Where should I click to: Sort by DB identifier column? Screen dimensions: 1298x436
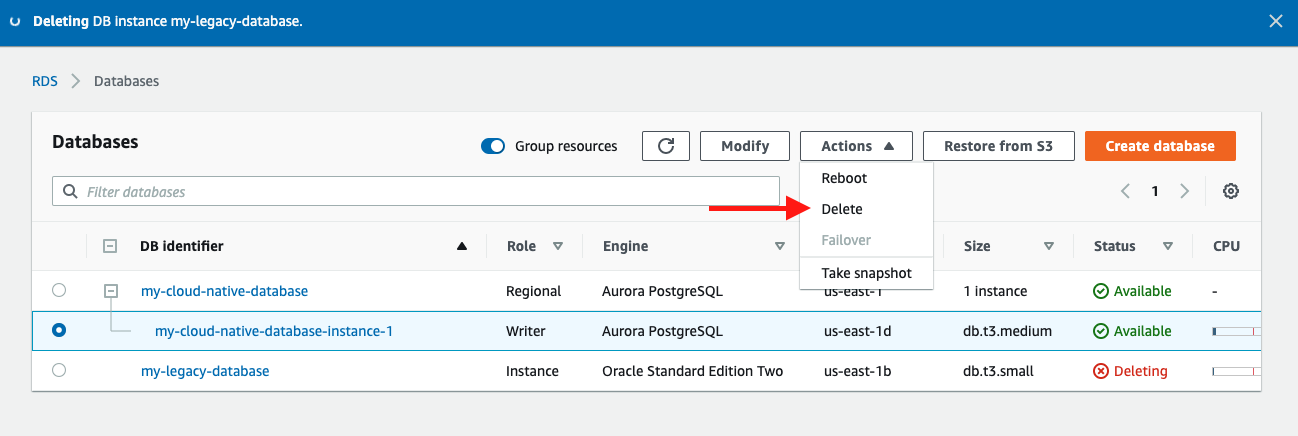pos(461,246)
